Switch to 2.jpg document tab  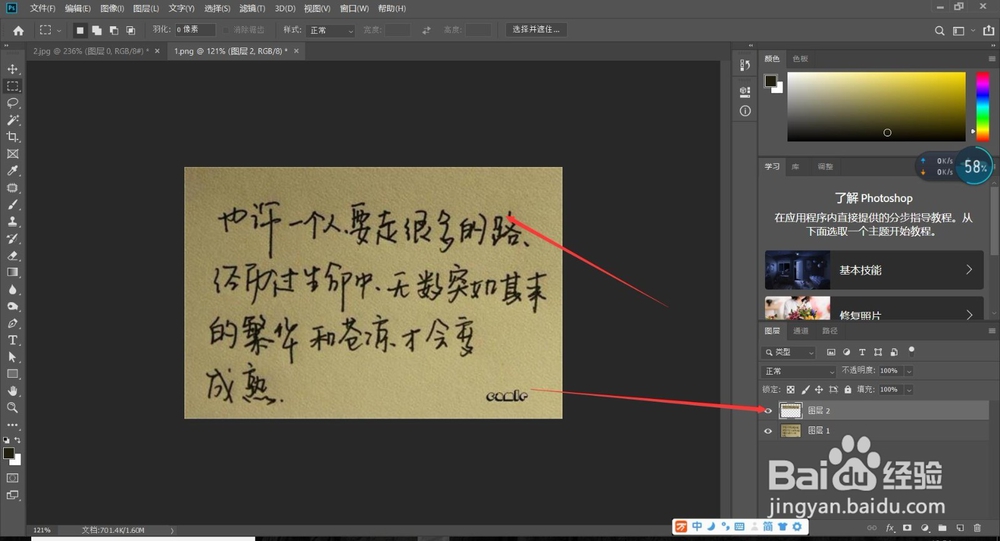pyautogui.click(x=91, y=51)
